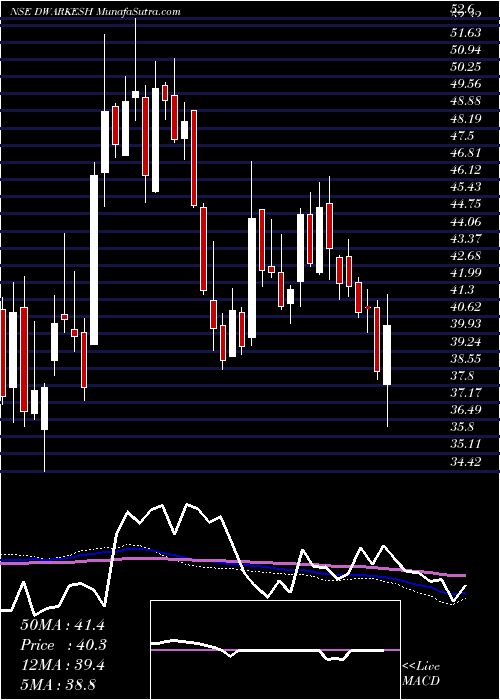Screen dimensions: 500x700
Task: Click the 50.94 price axis label
Action: point(466,50)
